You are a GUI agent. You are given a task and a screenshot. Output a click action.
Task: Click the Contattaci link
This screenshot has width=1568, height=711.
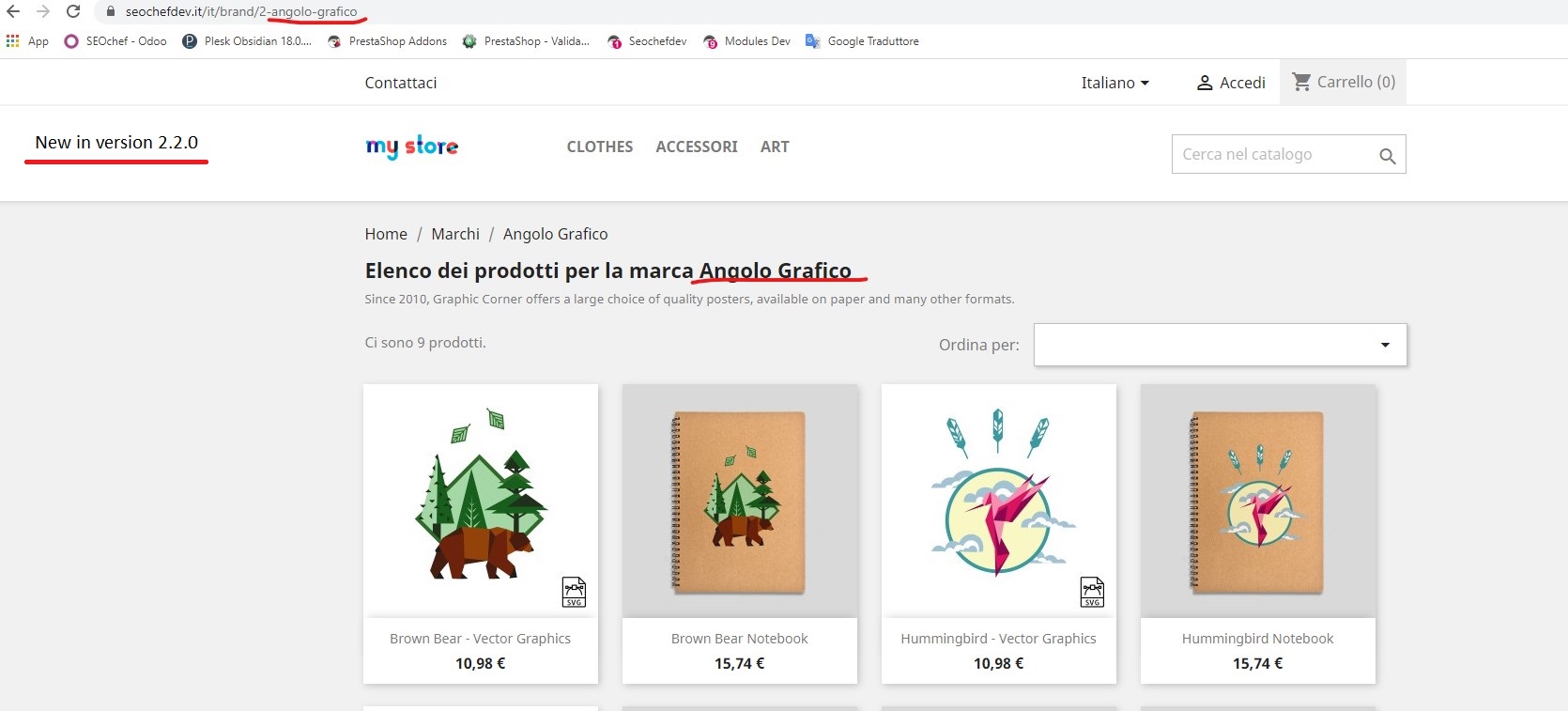click(x=401, y=83)
